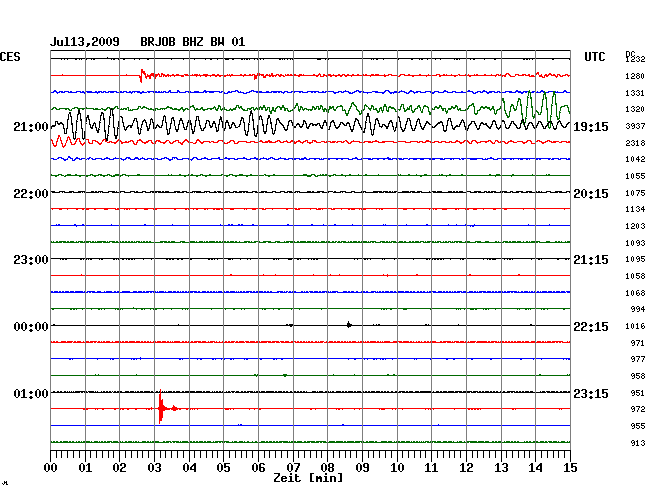
Task: Click minute axis label "12"
Action: pyautogui.click(x=466, y=468)
